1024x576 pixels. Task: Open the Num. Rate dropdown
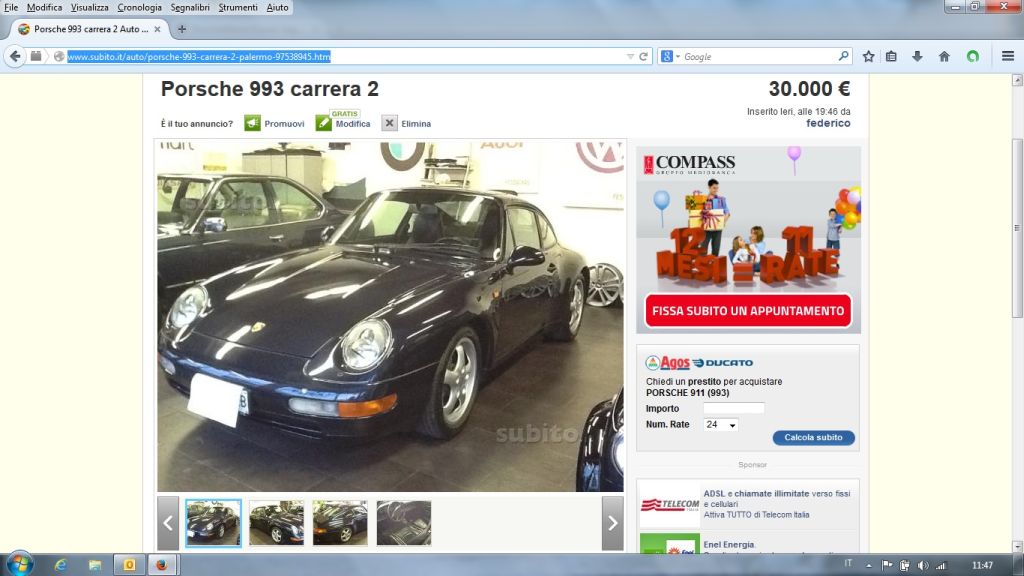pos(721,424)
